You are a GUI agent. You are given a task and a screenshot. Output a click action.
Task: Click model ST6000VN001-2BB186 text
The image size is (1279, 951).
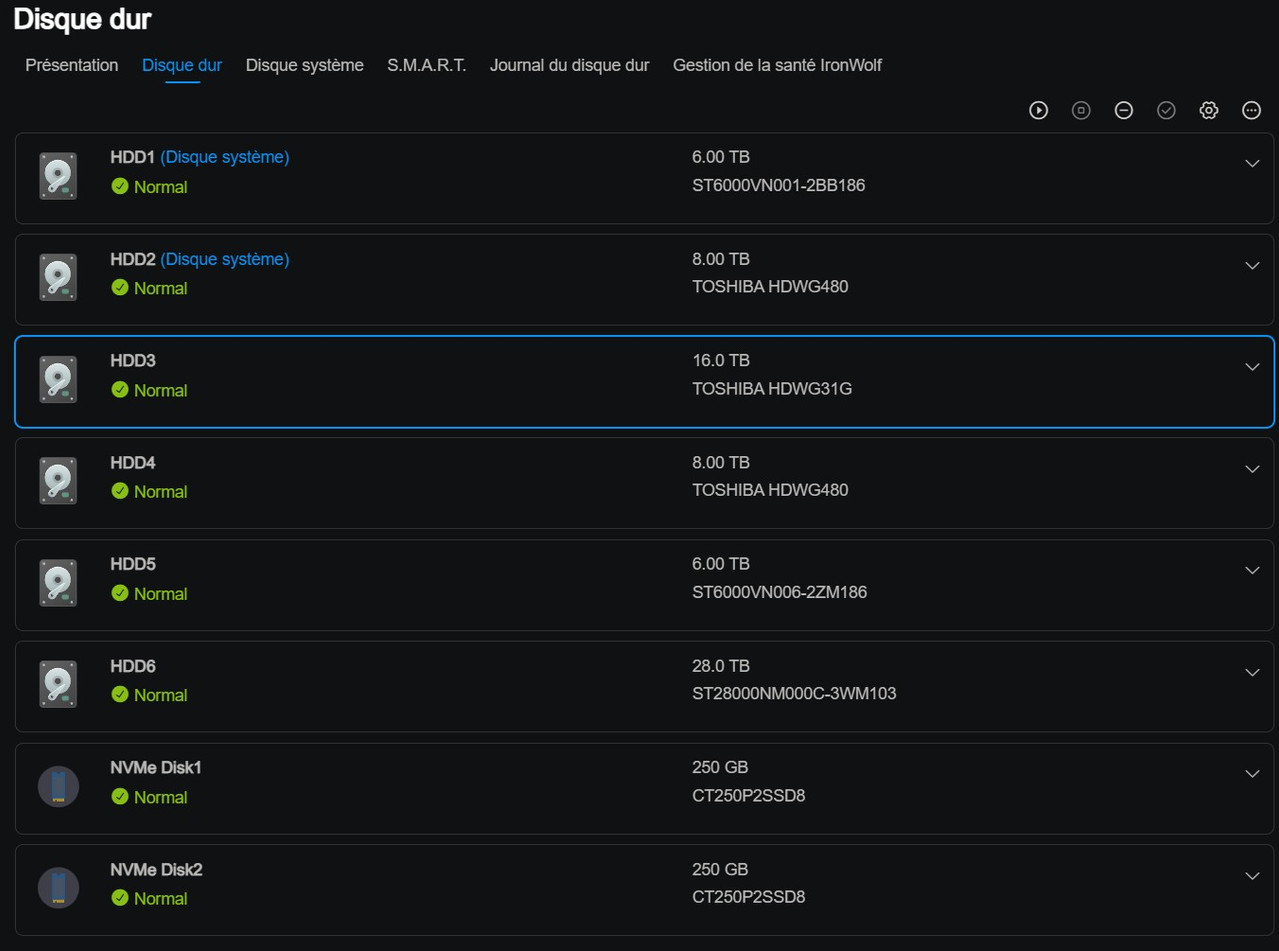point(779,185)
